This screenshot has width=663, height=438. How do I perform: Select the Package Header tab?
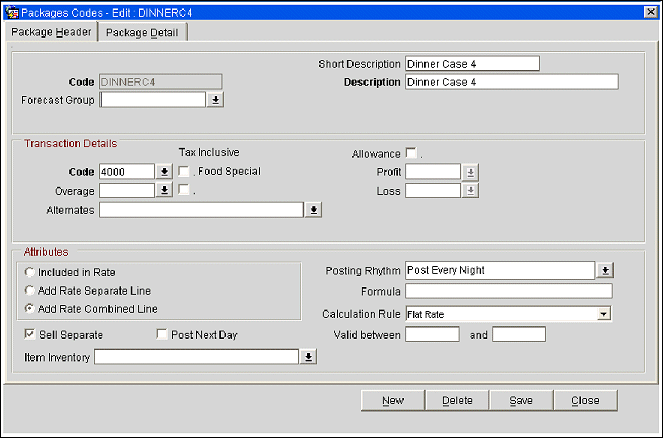(51, 32)
